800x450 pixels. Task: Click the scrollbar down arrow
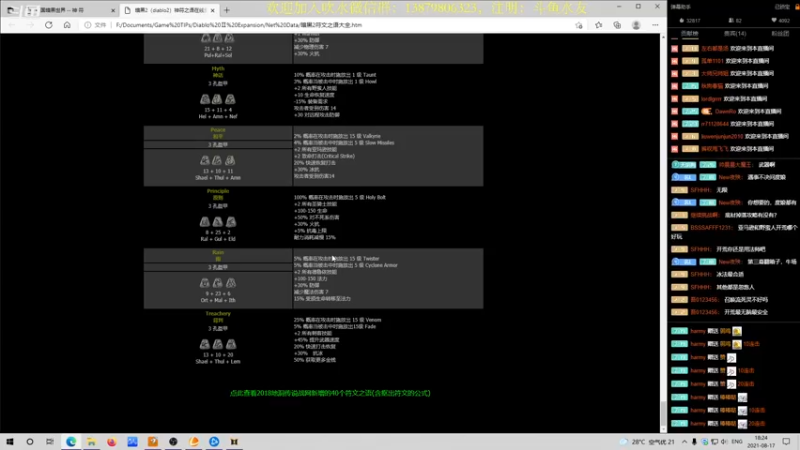tap(663, 429)
